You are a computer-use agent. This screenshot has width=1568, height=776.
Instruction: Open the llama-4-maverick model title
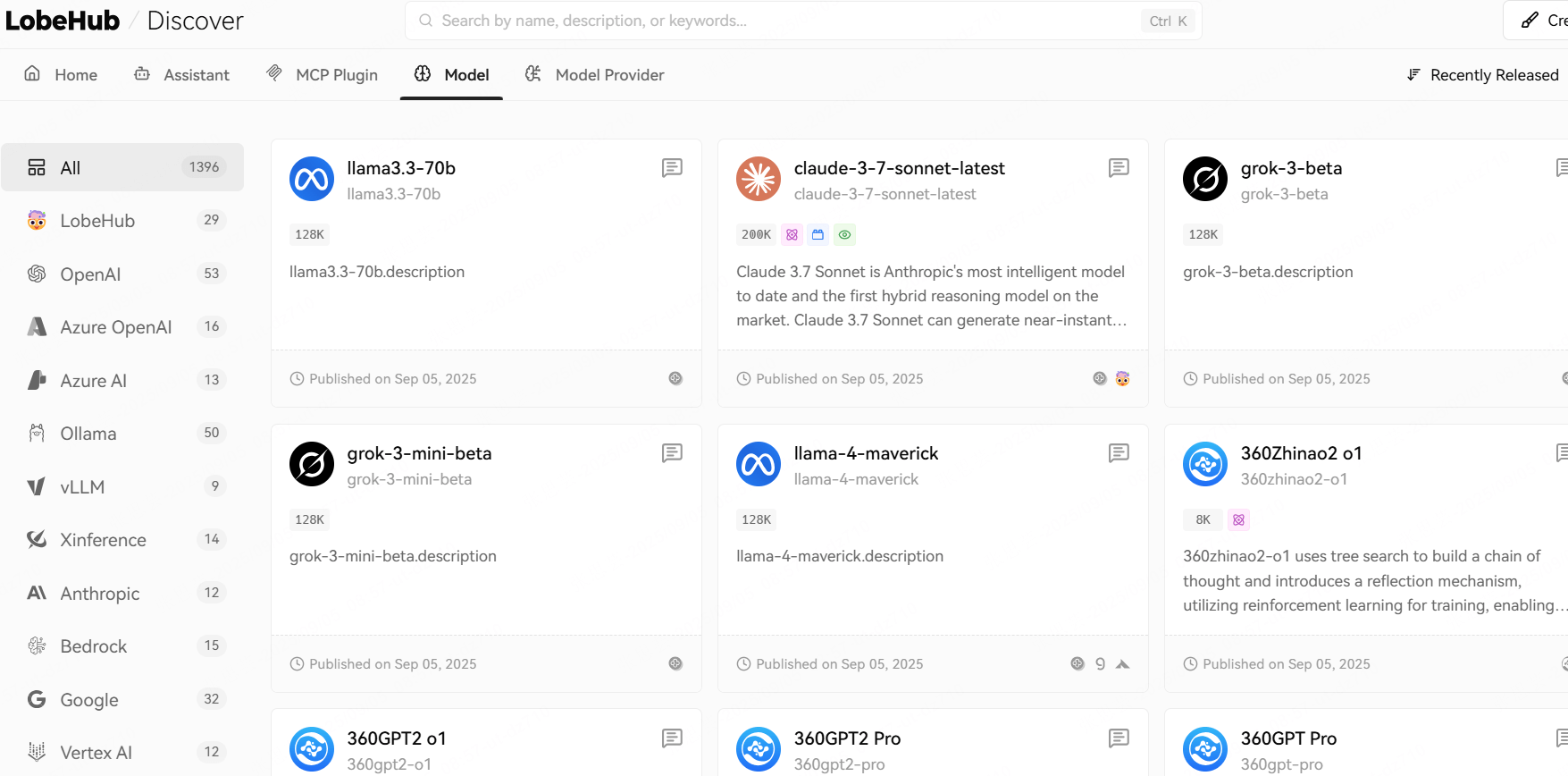(x=866, y=453)
